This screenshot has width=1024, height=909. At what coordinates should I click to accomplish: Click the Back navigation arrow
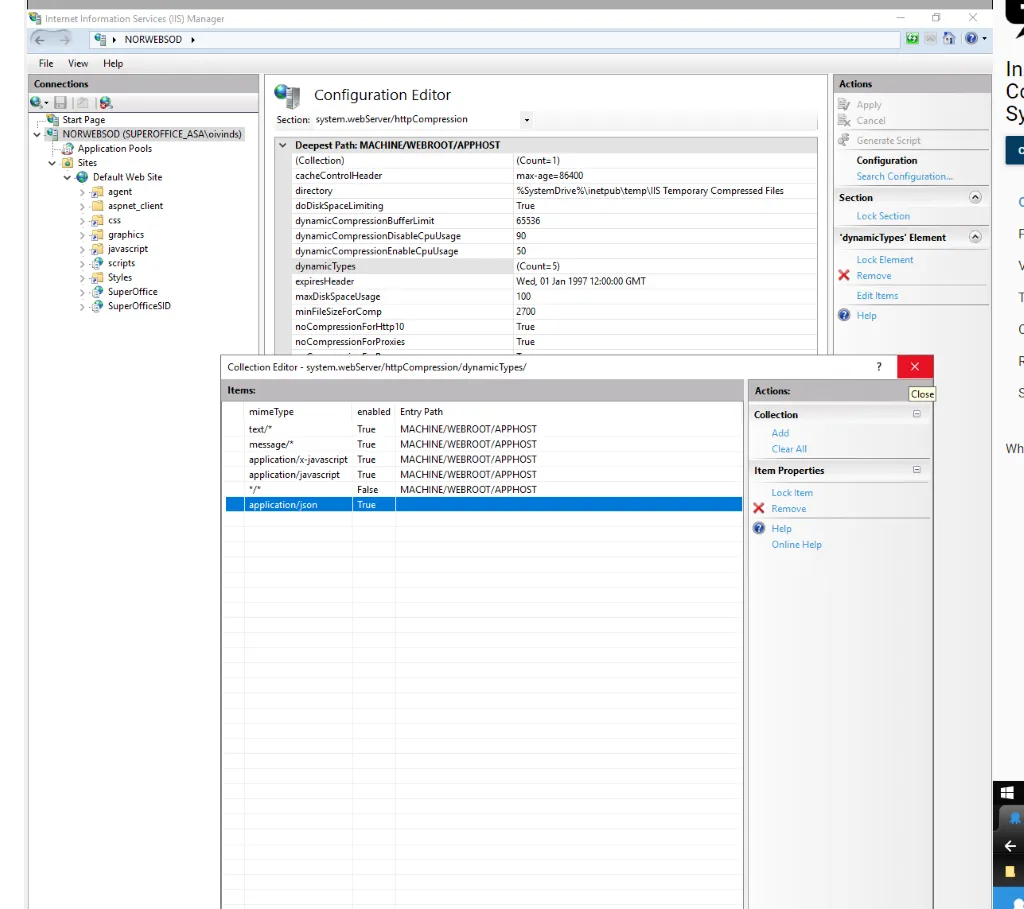(x=40, y=39)
